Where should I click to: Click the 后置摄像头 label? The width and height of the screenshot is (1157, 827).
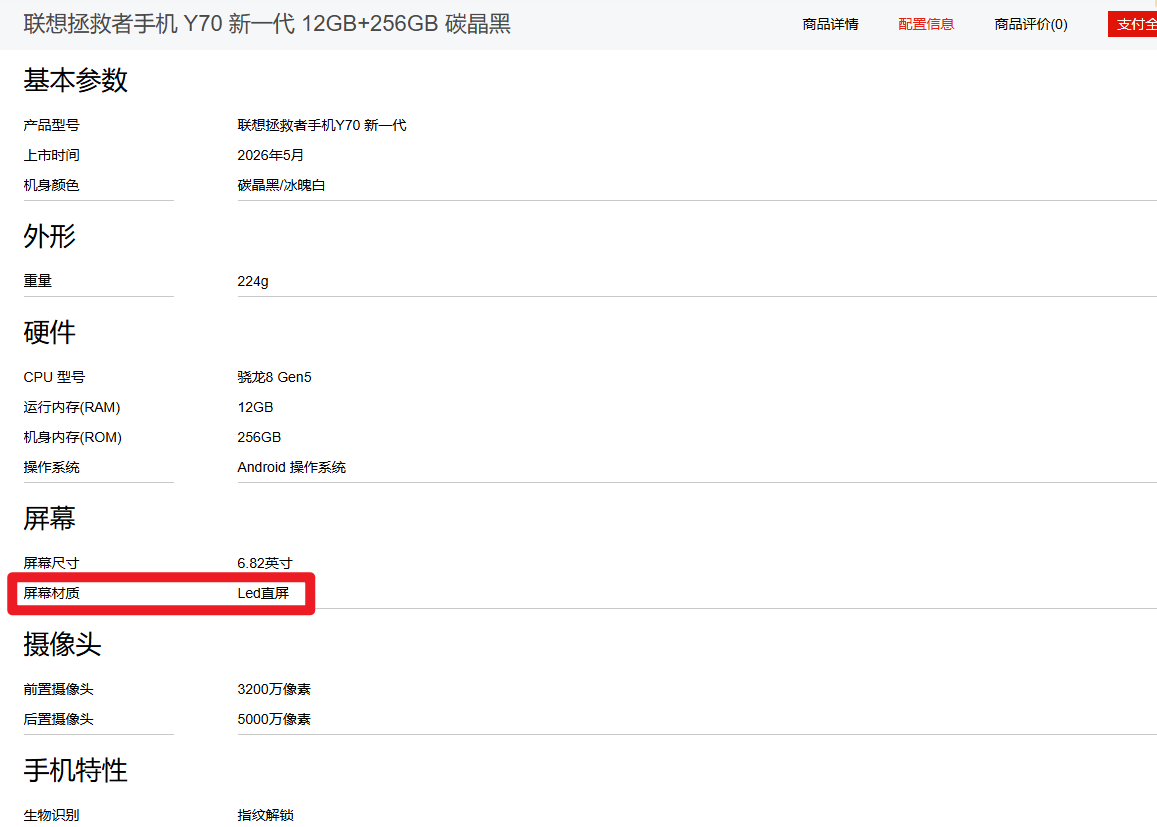point(58,719)
